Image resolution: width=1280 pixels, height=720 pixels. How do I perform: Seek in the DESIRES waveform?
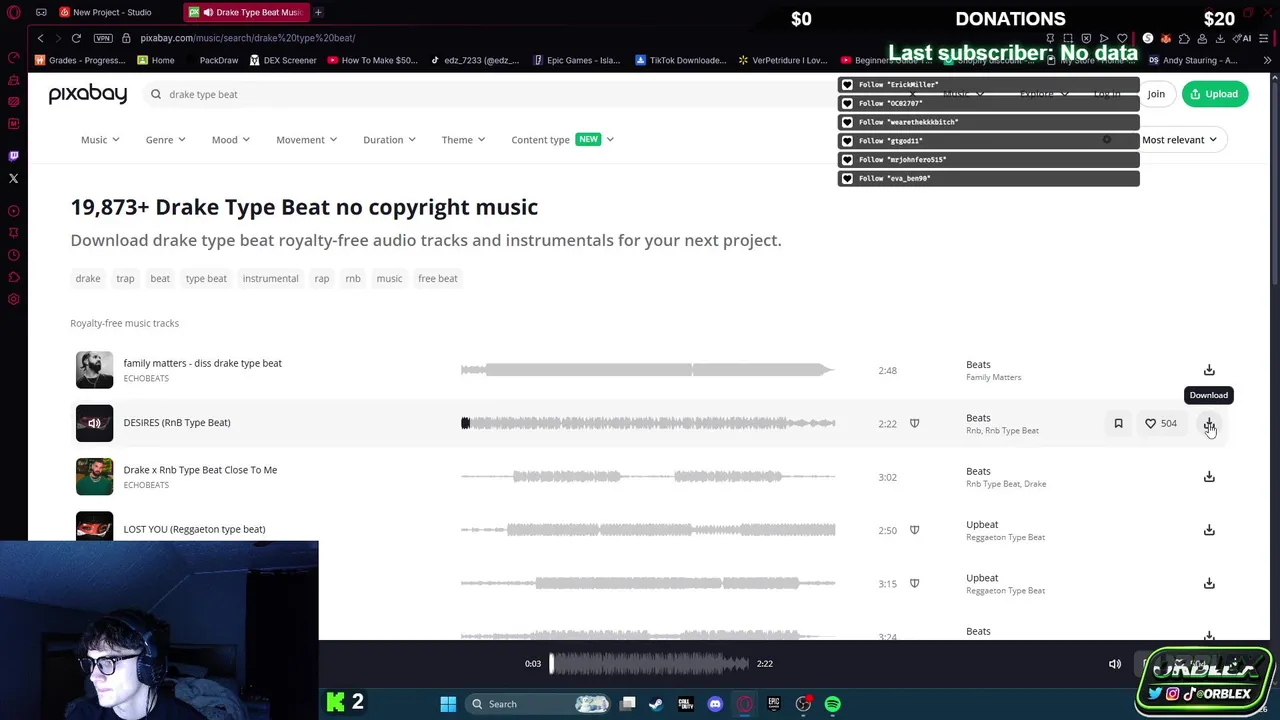(648, 423)
